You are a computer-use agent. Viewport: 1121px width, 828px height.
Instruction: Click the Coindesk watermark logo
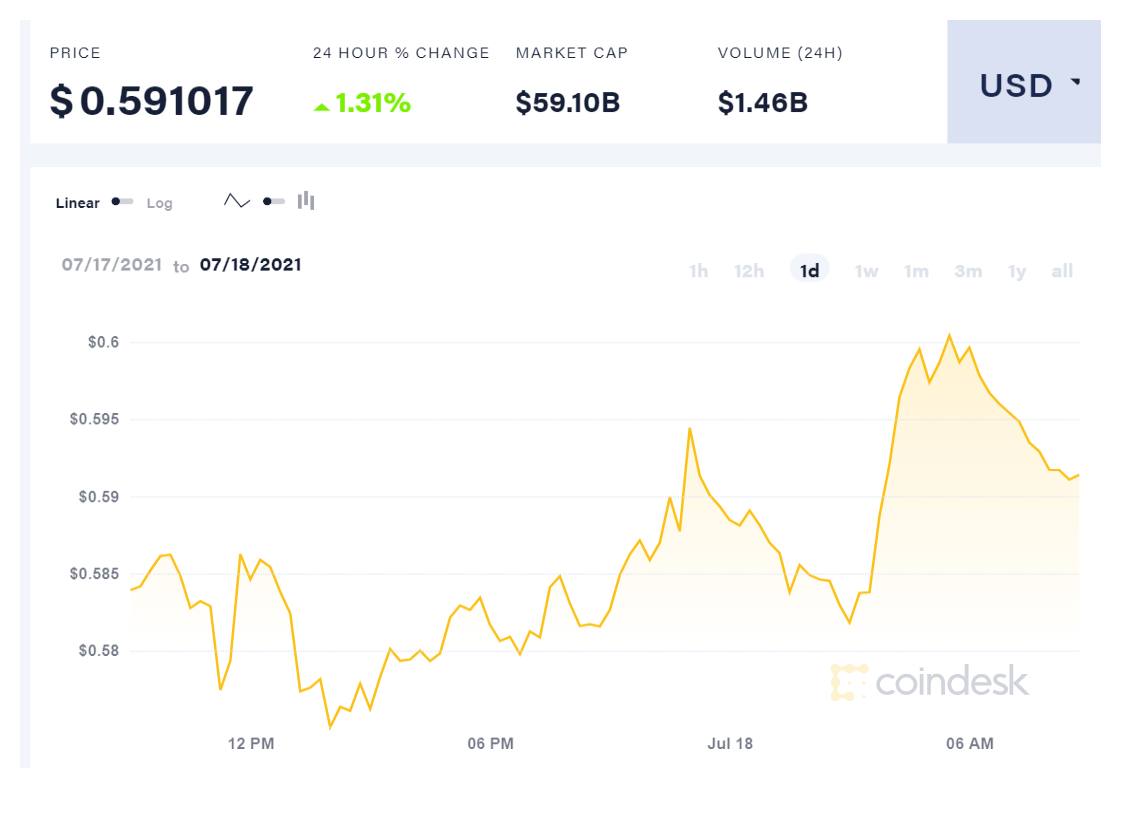(x=929, y=682)
